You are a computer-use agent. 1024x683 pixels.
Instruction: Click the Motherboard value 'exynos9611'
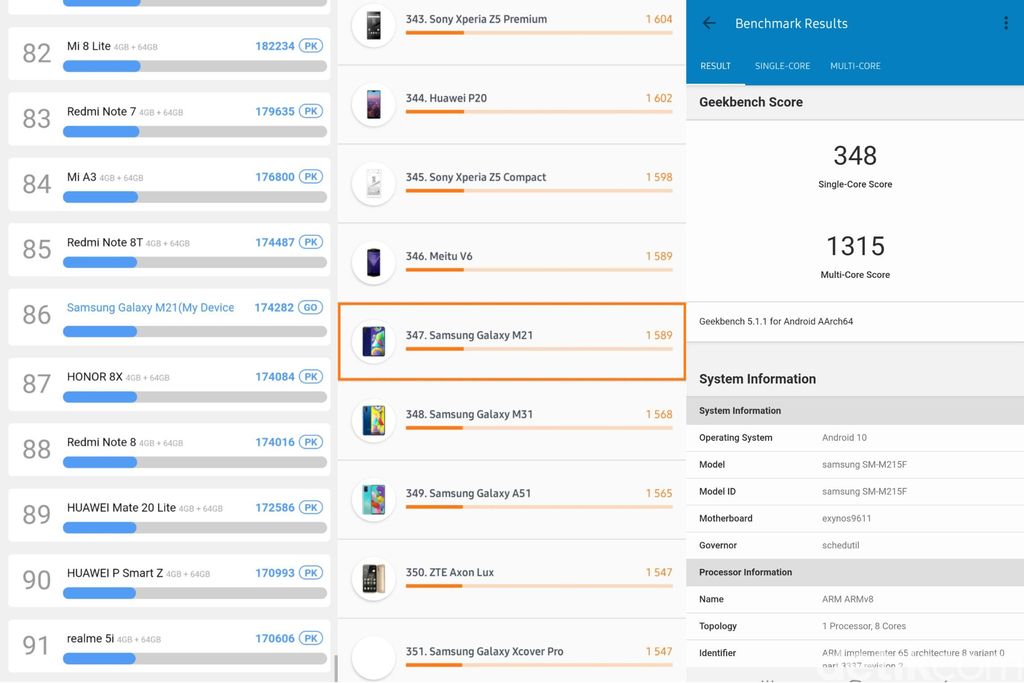click(x=846, y=518)
